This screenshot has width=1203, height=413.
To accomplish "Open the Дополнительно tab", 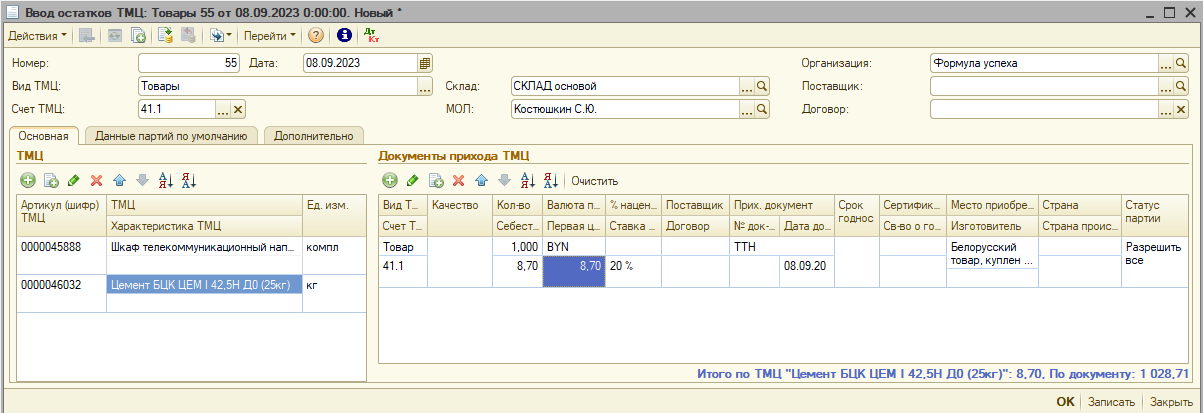I will (x=313, y=135).
